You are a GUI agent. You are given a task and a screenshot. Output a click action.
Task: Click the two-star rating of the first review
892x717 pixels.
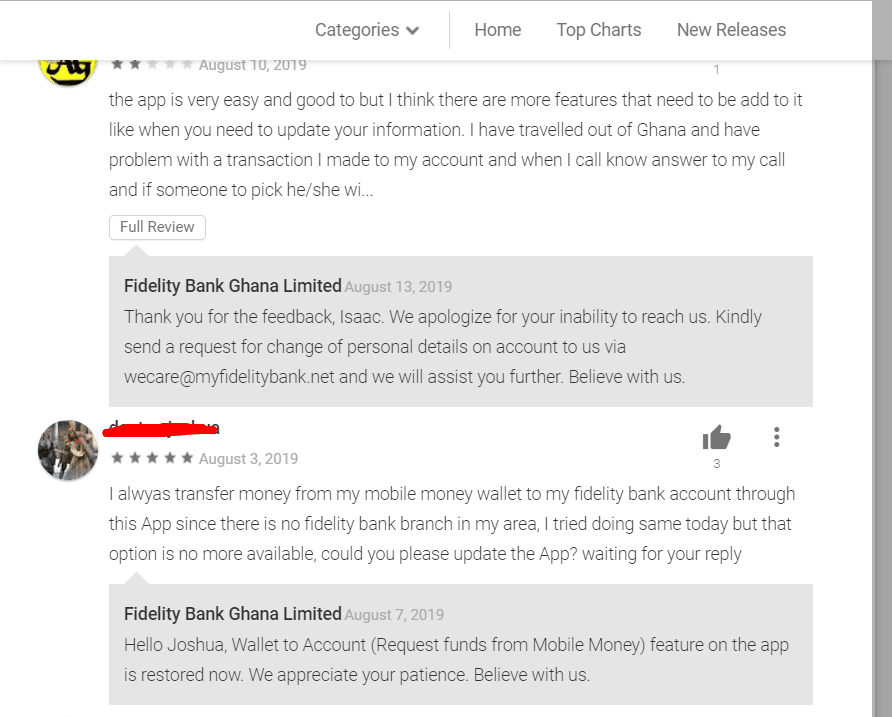click(x=152, y=64)
